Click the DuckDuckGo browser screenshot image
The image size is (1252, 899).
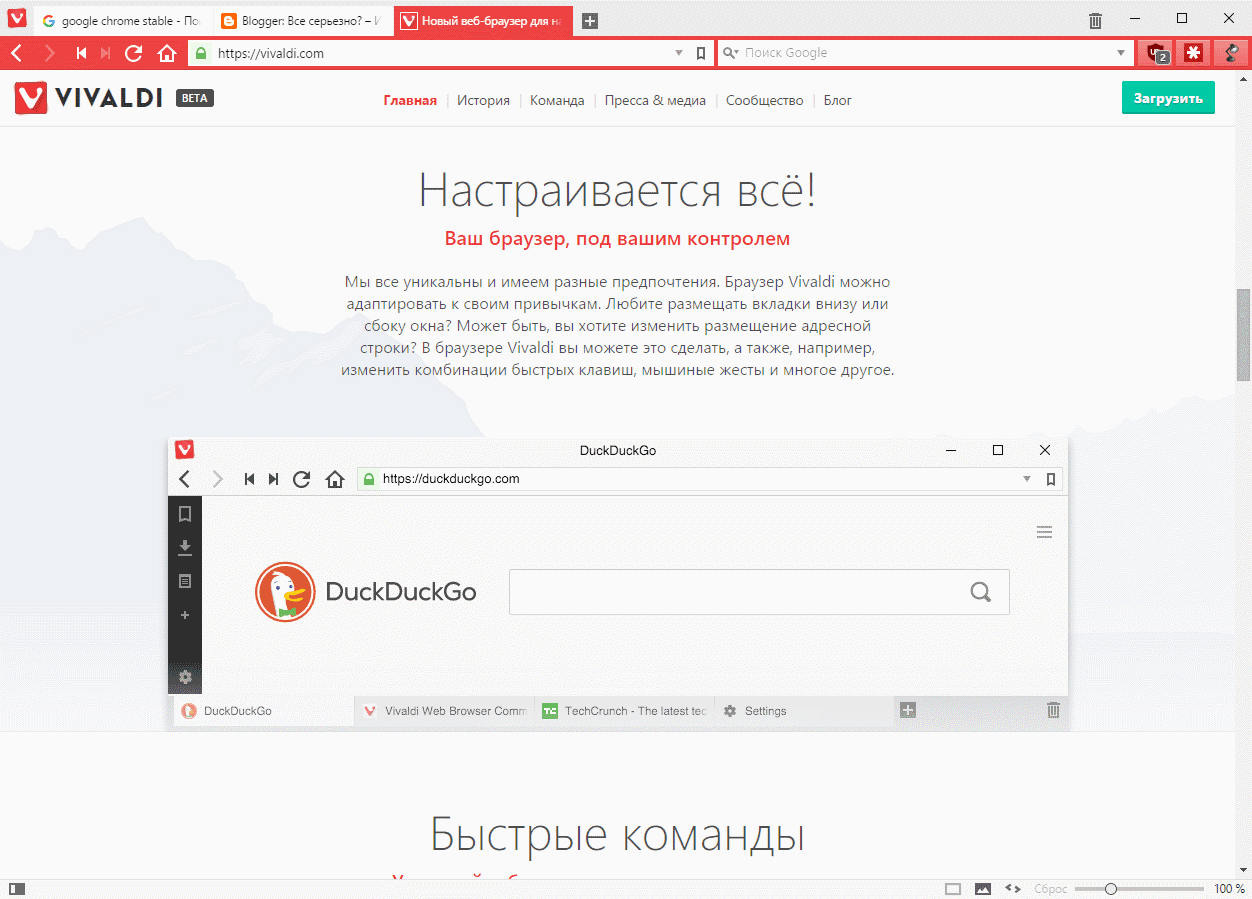point(618,583)
